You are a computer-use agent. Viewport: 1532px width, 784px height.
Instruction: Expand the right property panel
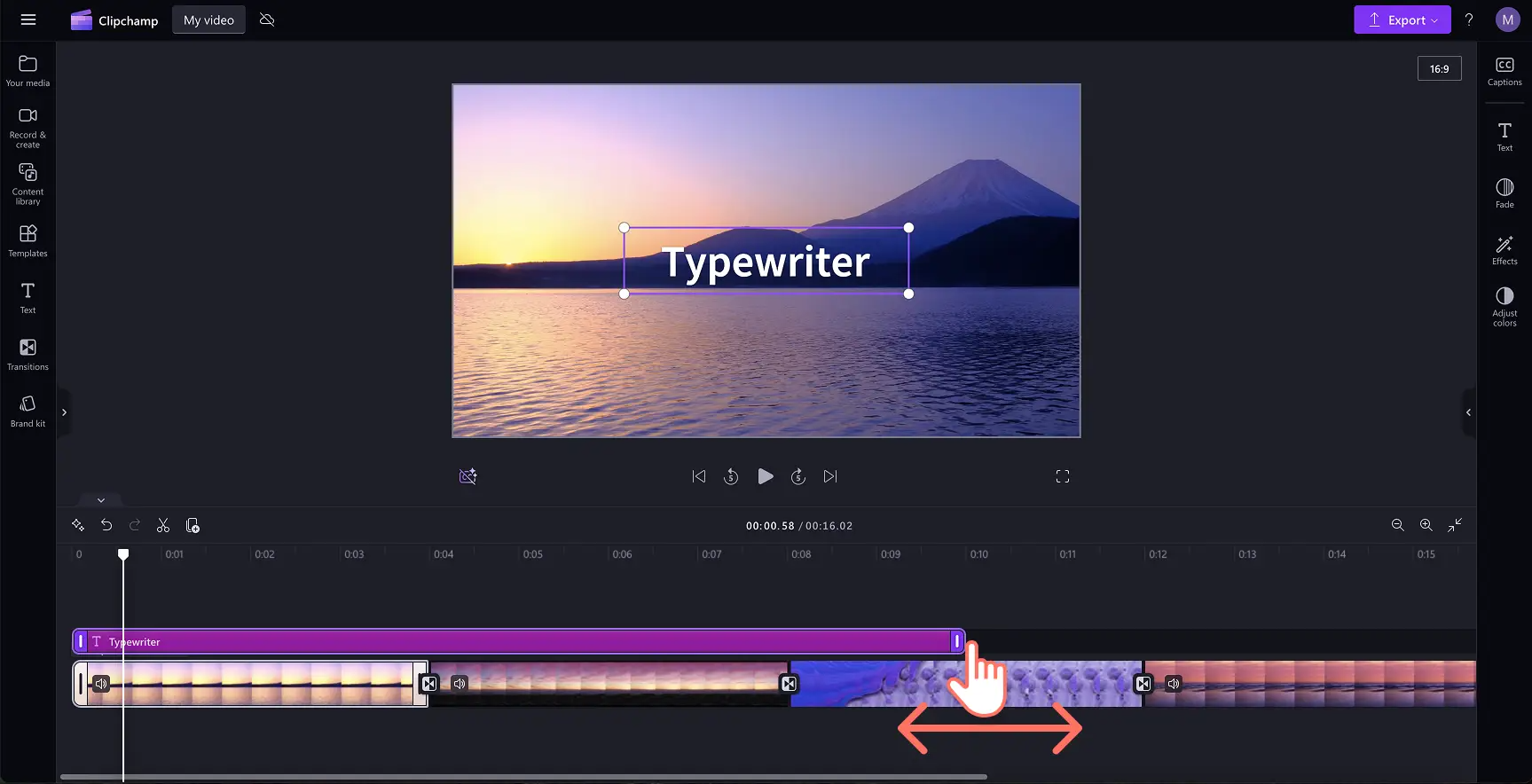click(1468, 412)
